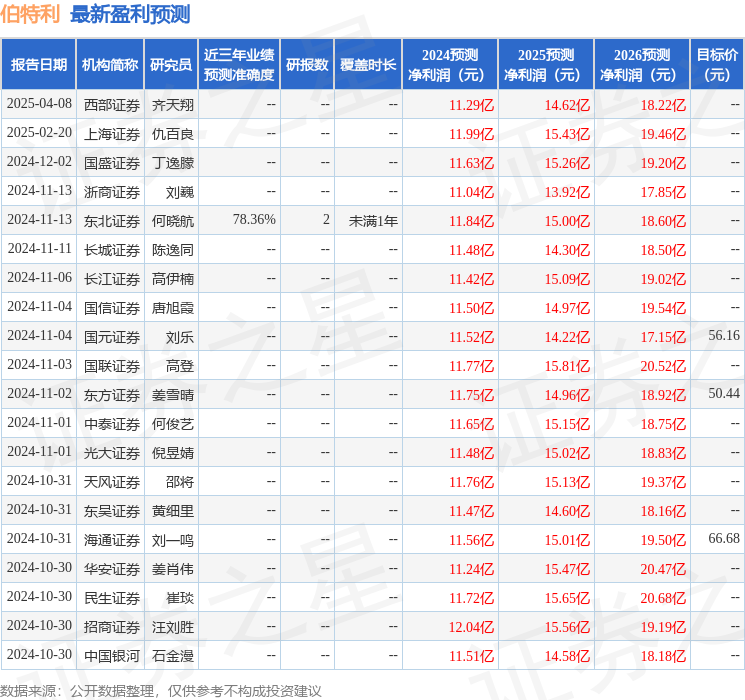Click the 机构简称 column header
This screenshot has width=745, height=700.
pos(110,65)
